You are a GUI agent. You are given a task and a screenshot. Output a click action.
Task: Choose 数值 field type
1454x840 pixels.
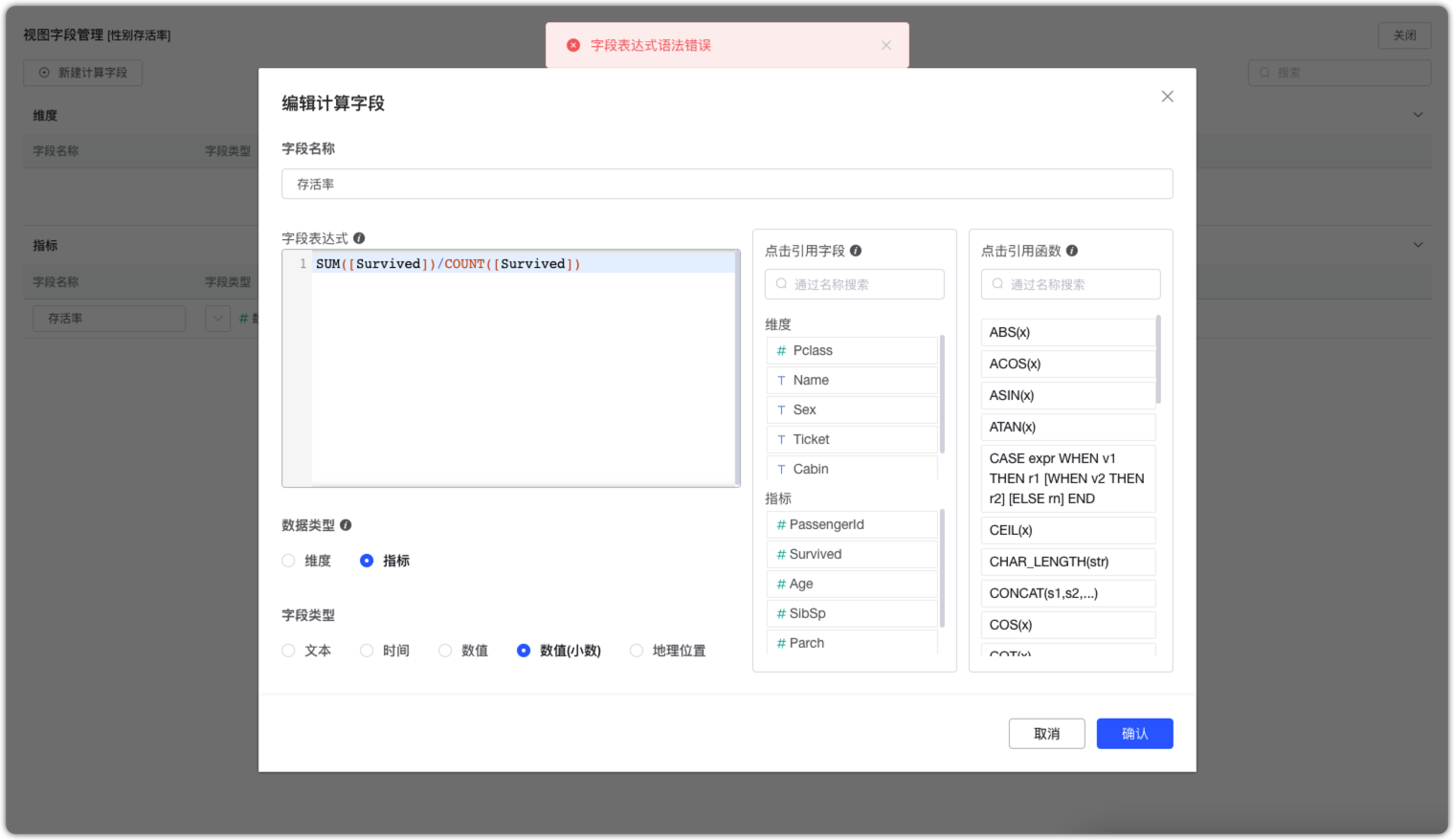tap(445, 651)
